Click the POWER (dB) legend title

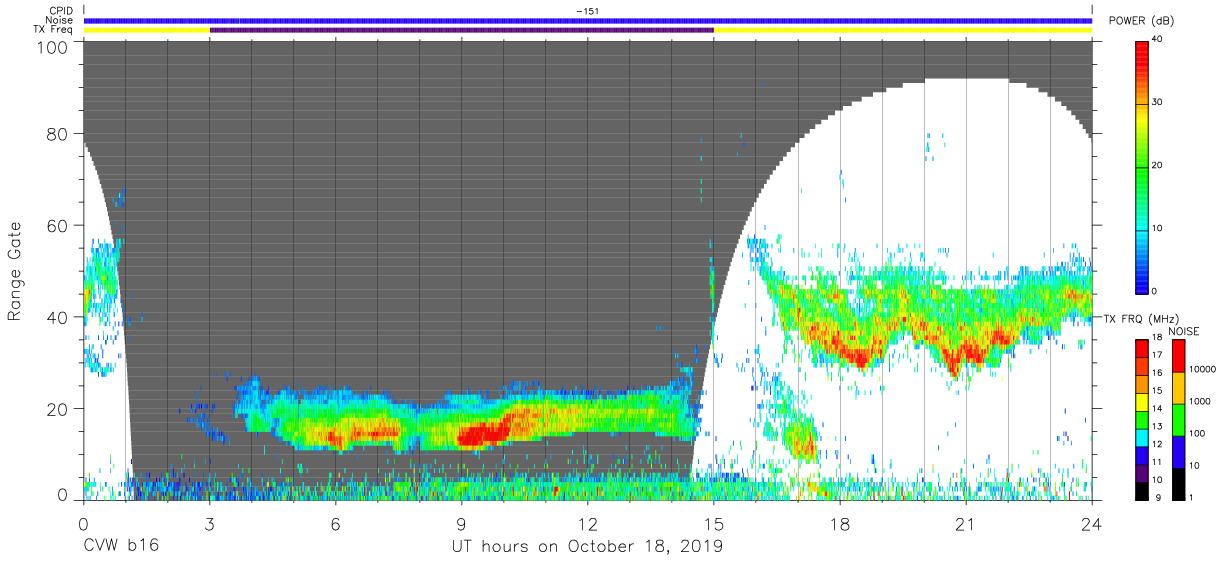(1143, 20)
